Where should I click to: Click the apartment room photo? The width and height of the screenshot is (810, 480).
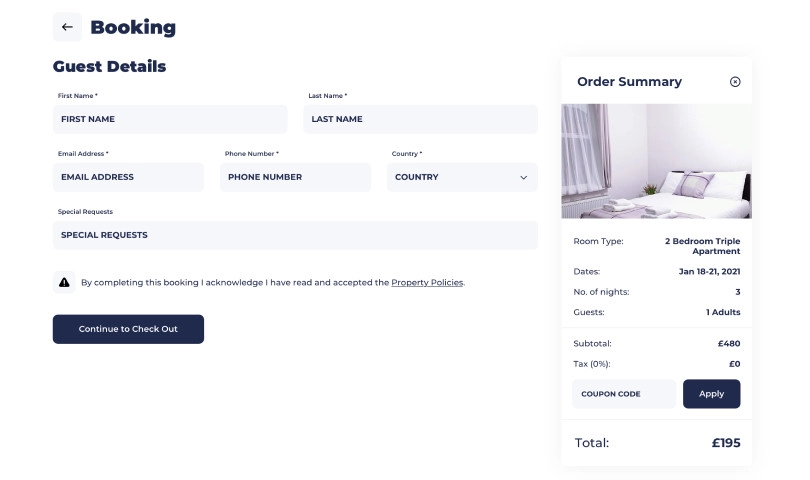click(x=656, y=161)
